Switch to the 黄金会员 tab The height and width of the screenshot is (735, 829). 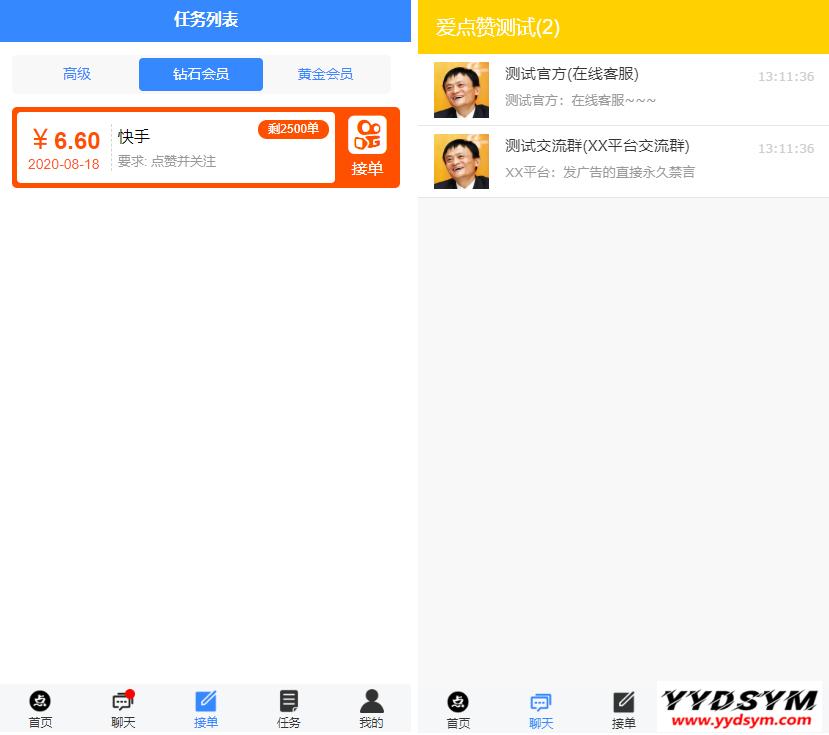coord(325,74)
